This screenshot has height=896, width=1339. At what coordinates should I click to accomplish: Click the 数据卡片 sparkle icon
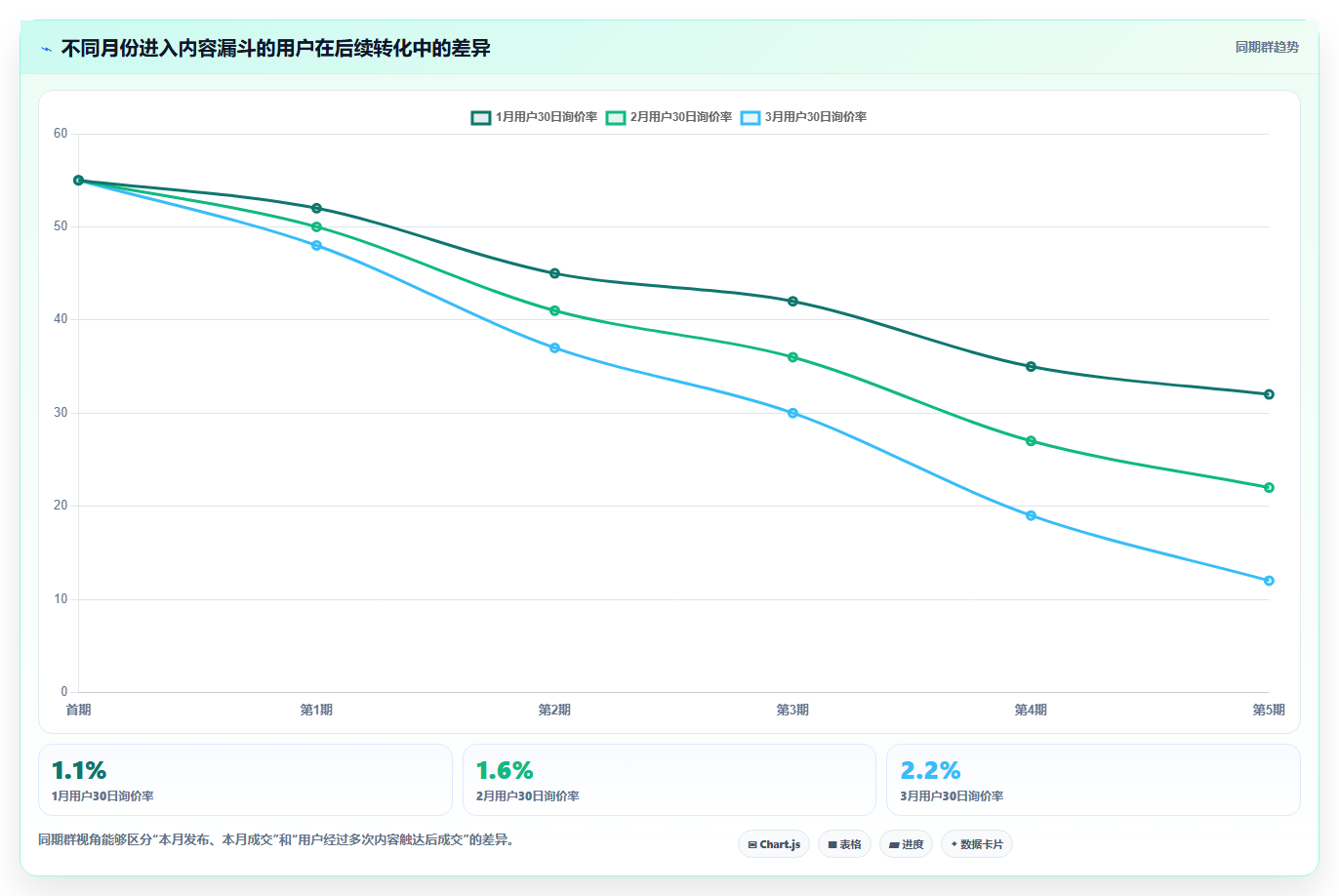[954, 844]
